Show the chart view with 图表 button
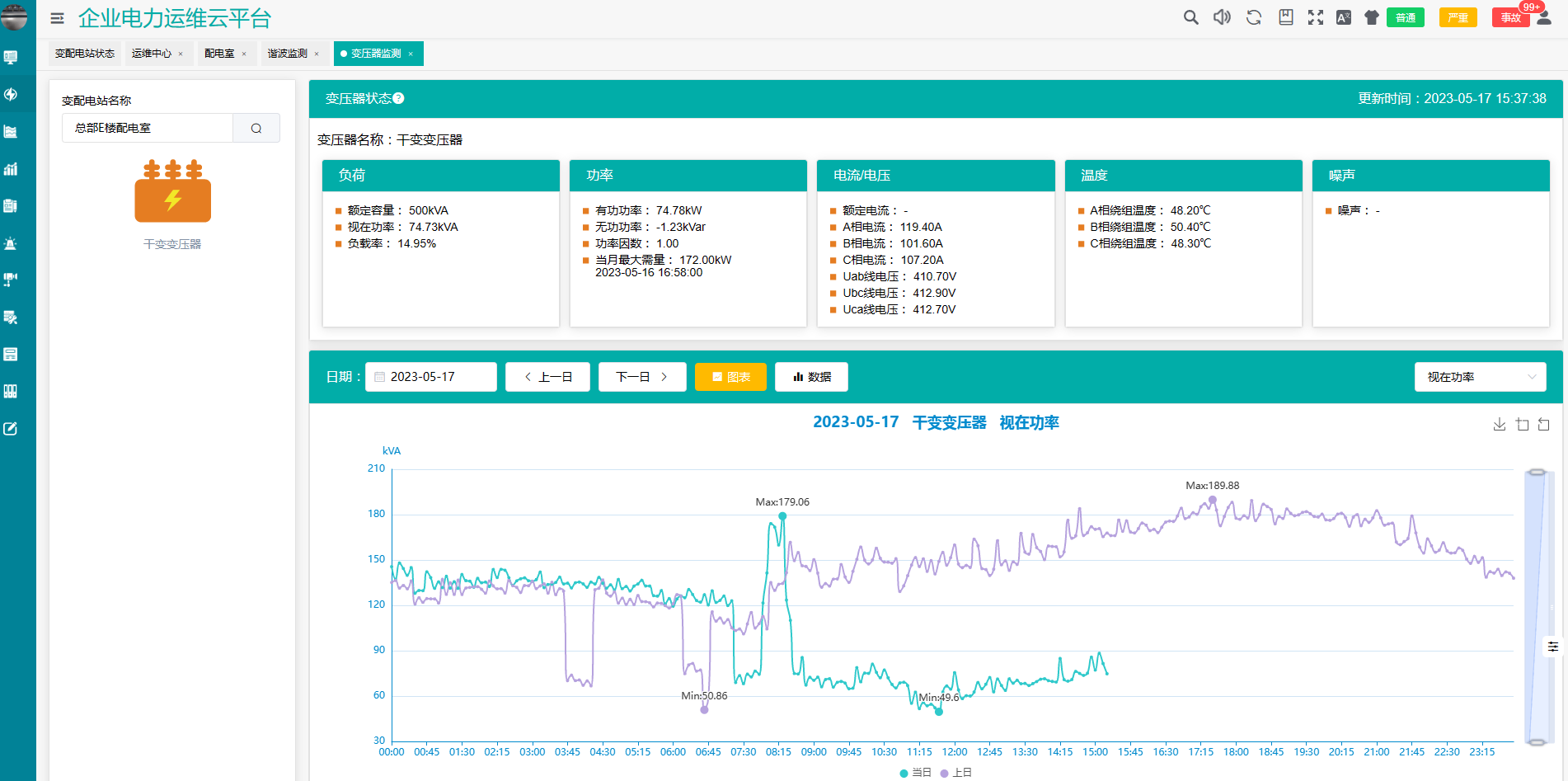This screenshot has width=1568, height=781. 730,377
